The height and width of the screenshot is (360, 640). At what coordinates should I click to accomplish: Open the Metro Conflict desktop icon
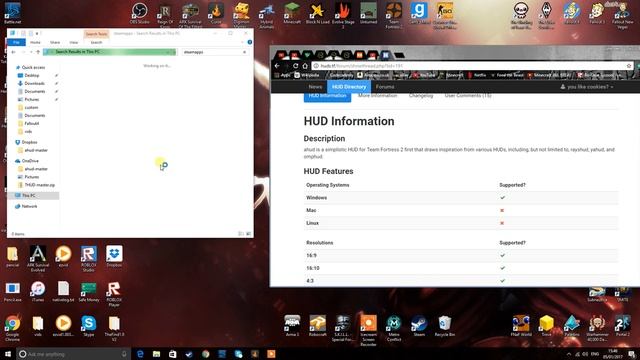point(393,328)
